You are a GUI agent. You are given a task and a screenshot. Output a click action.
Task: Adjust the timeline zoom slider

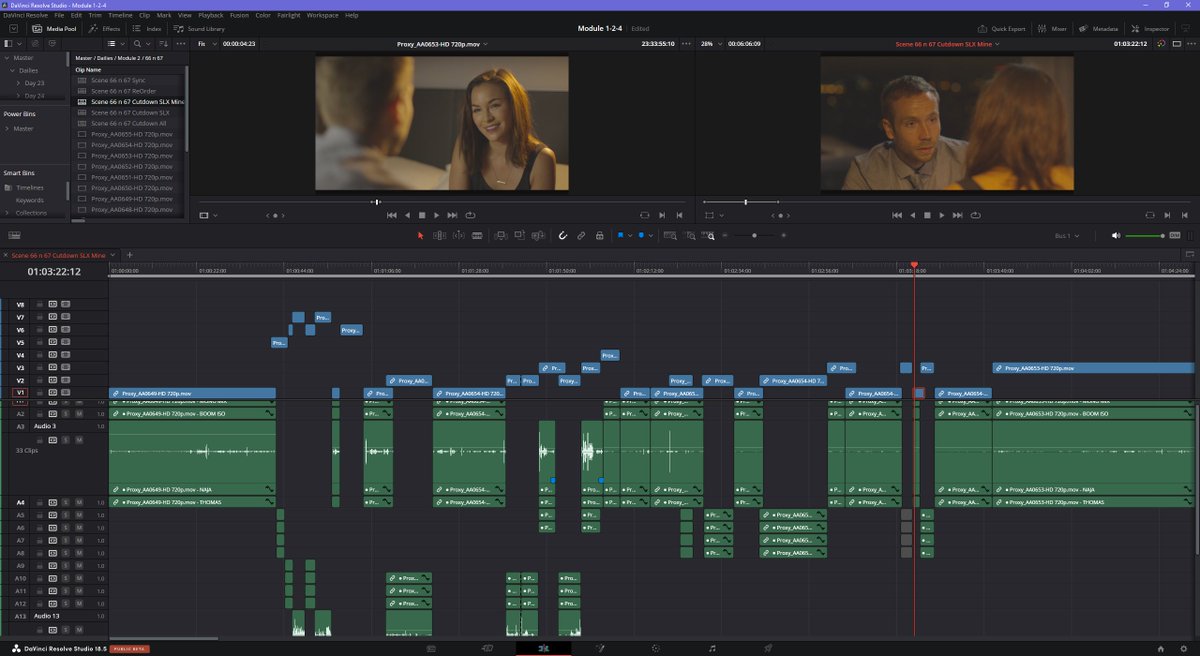(x=754, y=236)
